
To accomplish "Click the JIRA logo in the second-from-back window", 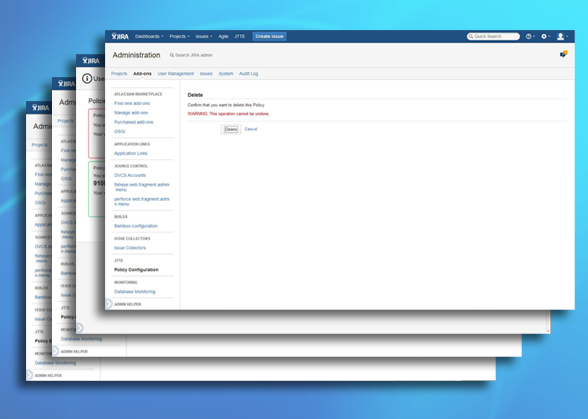I will pyautogui.click(x=66, y=84).
